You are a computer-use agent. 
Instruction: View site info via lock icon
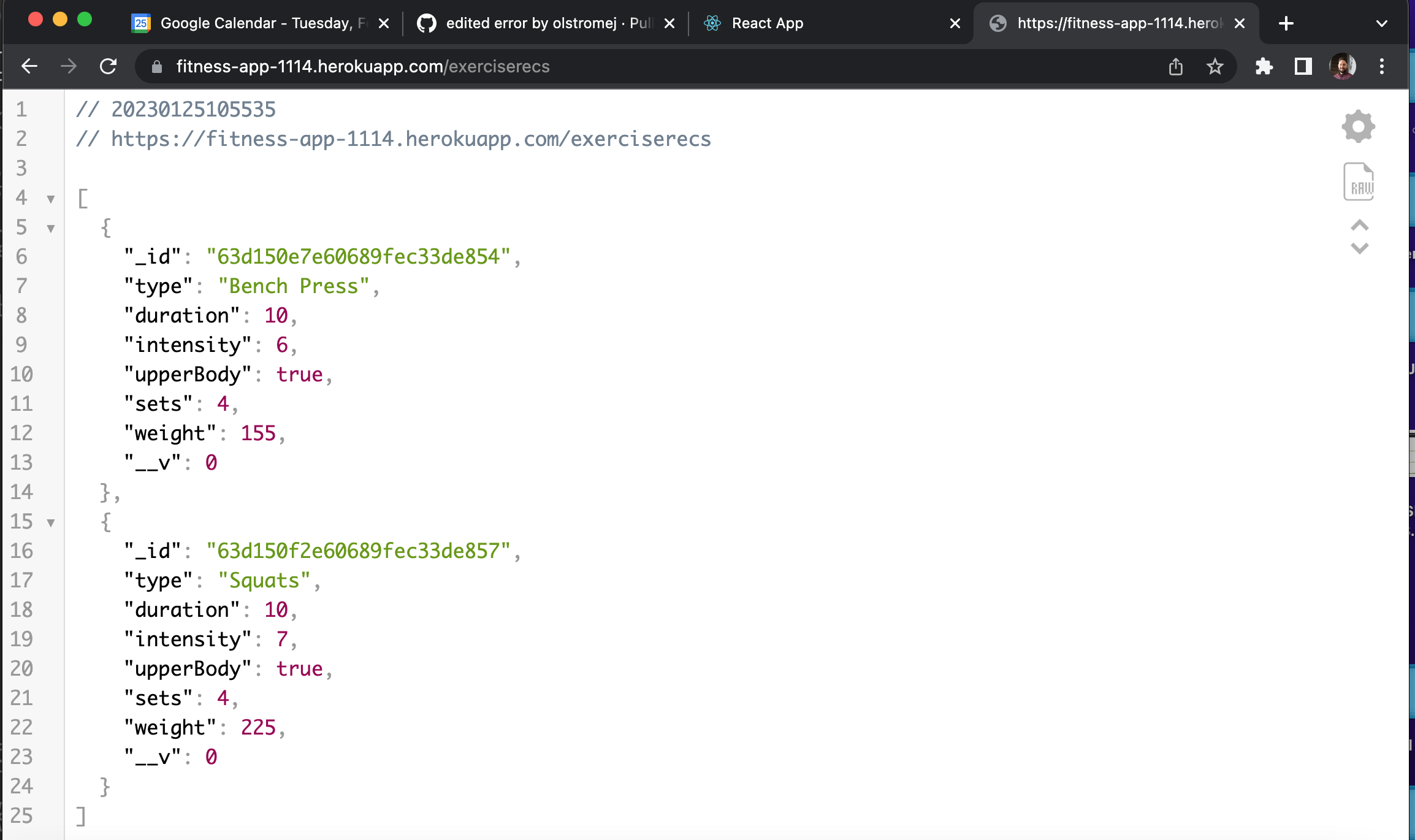(157, 66)
